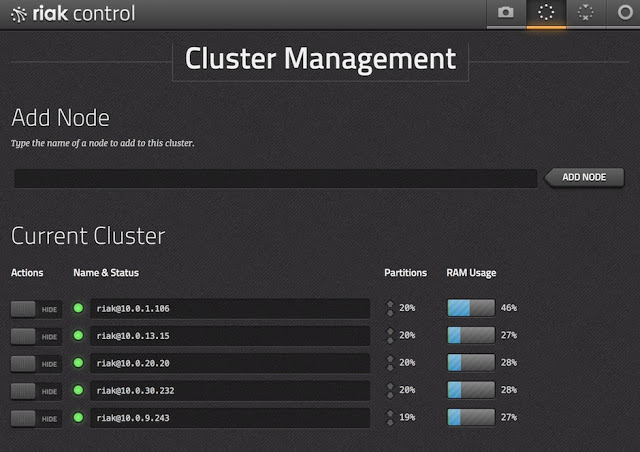The height and width of the screenshot is (452, 640).
Task: Open the Snapshot camera icon tab
Action: pos(507,13)
